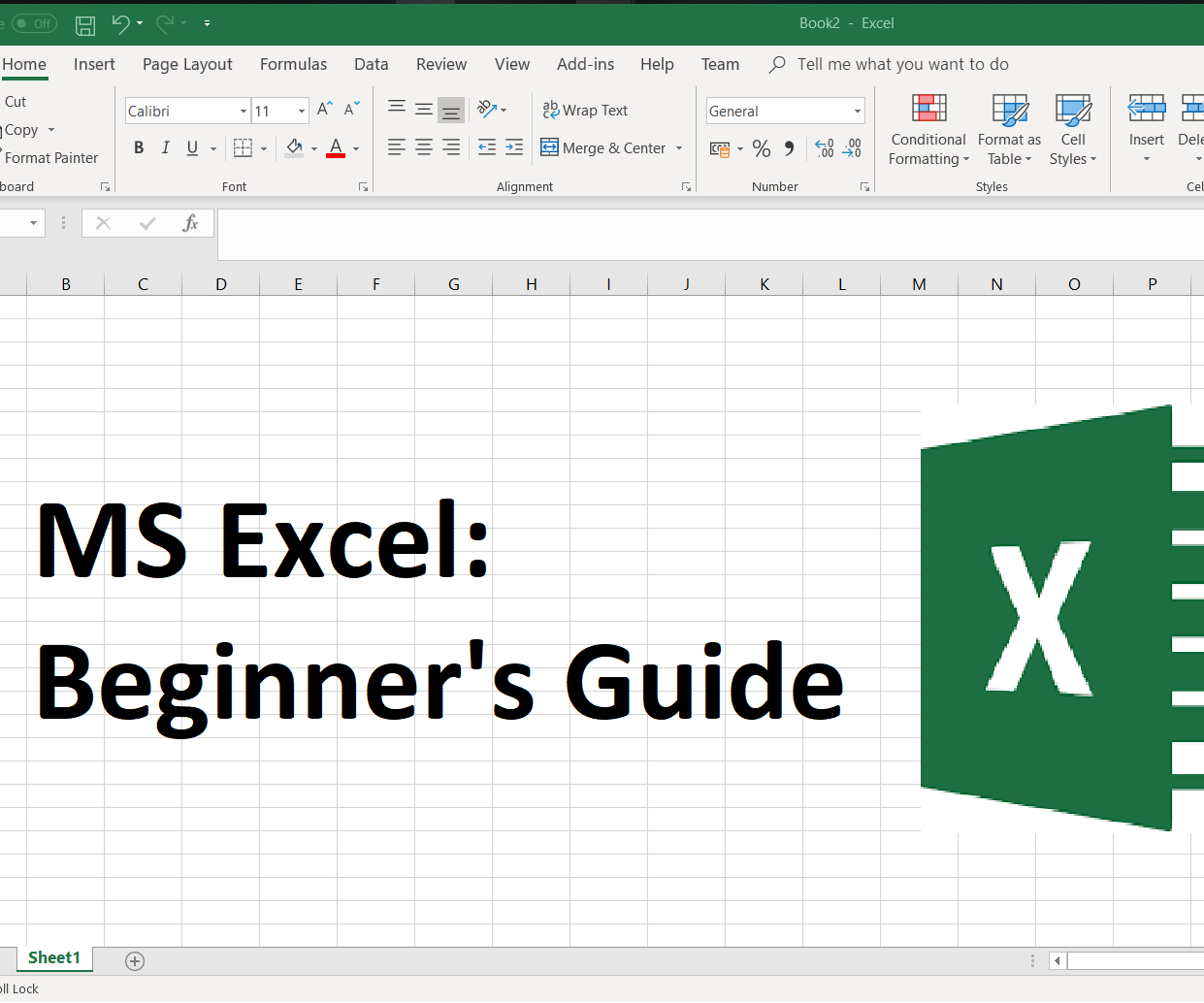
Task: Open the Help tab
Action: click(x=657, y=64)
